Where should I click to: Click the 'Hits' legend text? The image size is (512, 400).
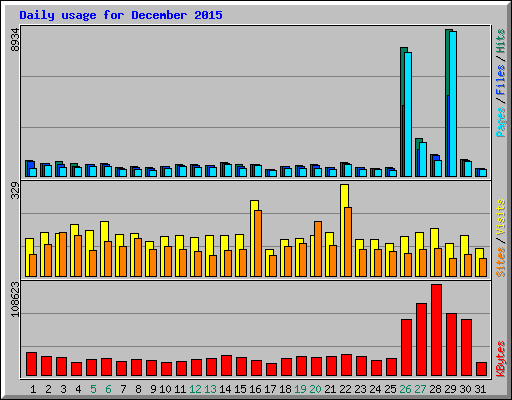(x=501, y=41)
